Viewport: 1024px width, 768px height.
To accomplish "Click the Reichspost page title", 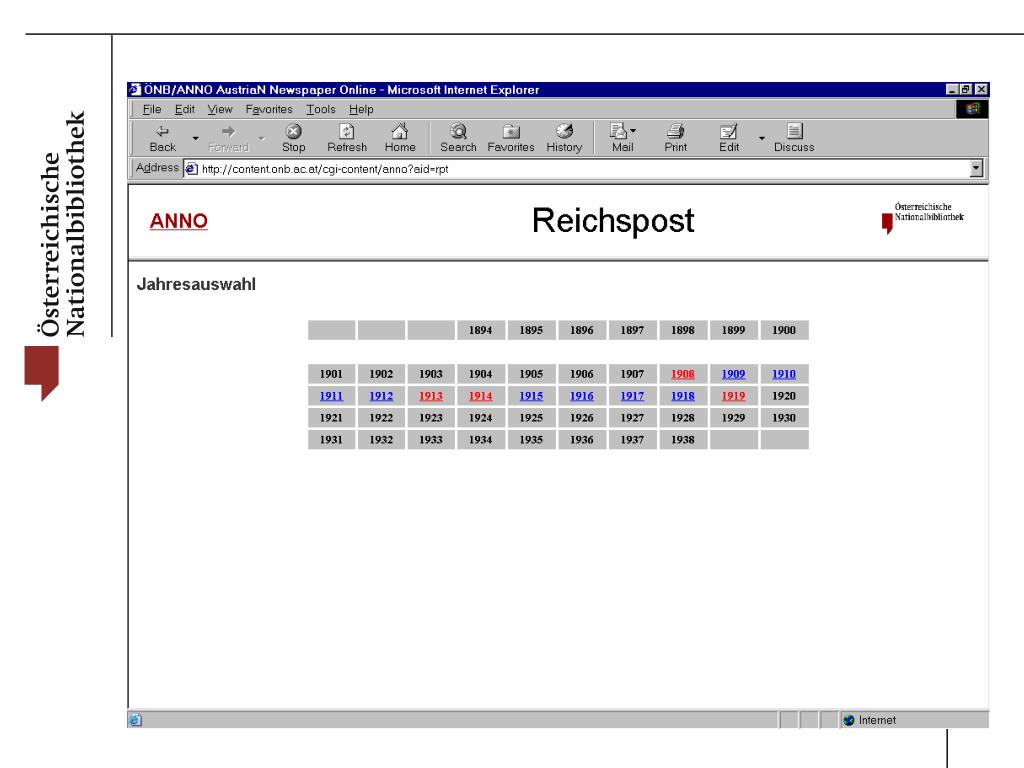I will (x=613, y=221).
